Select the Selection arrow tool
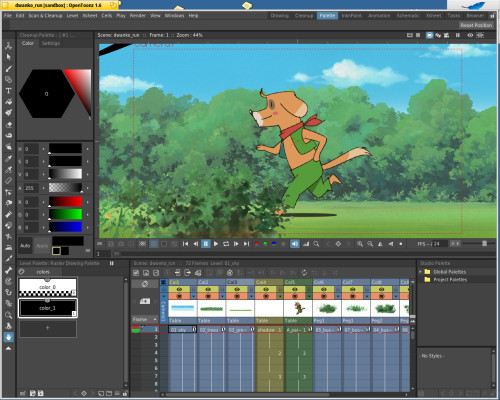The height and width of the screenshot is (400, 500). [9, 57]
